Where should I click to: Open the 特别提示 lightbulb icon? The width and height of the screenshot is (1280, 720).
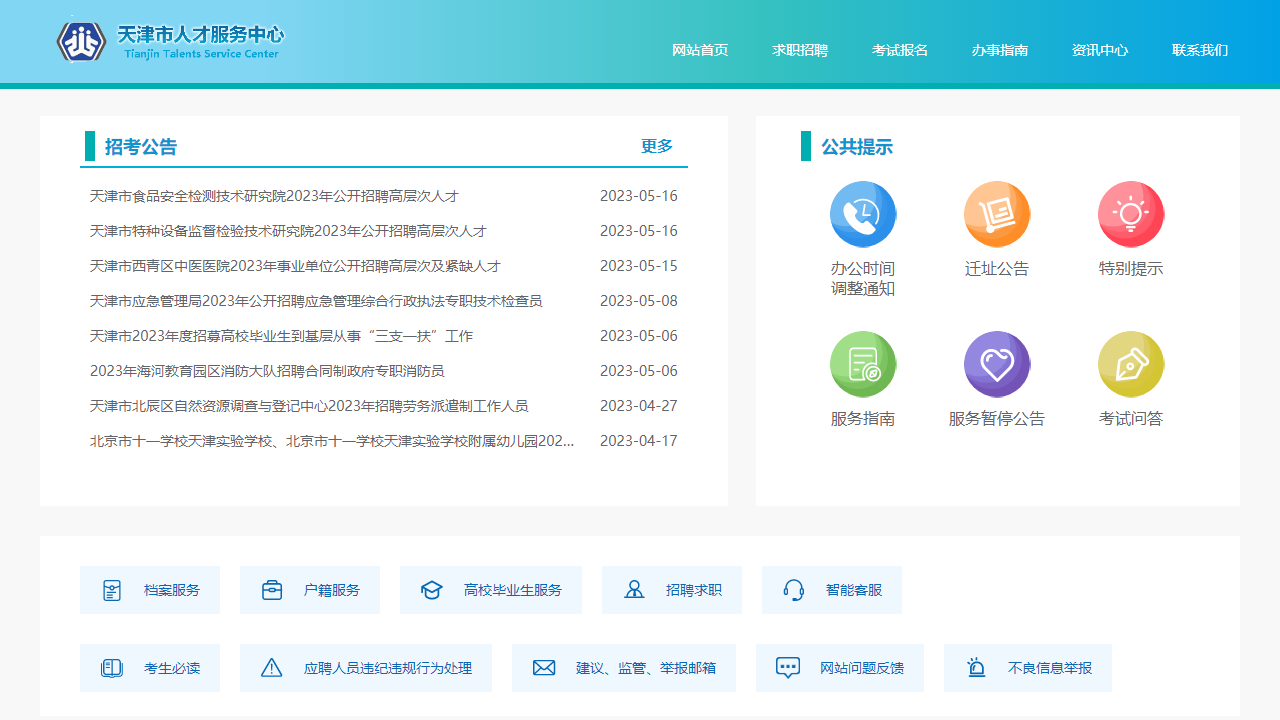pyautogui.click(x=1131, y=214)
